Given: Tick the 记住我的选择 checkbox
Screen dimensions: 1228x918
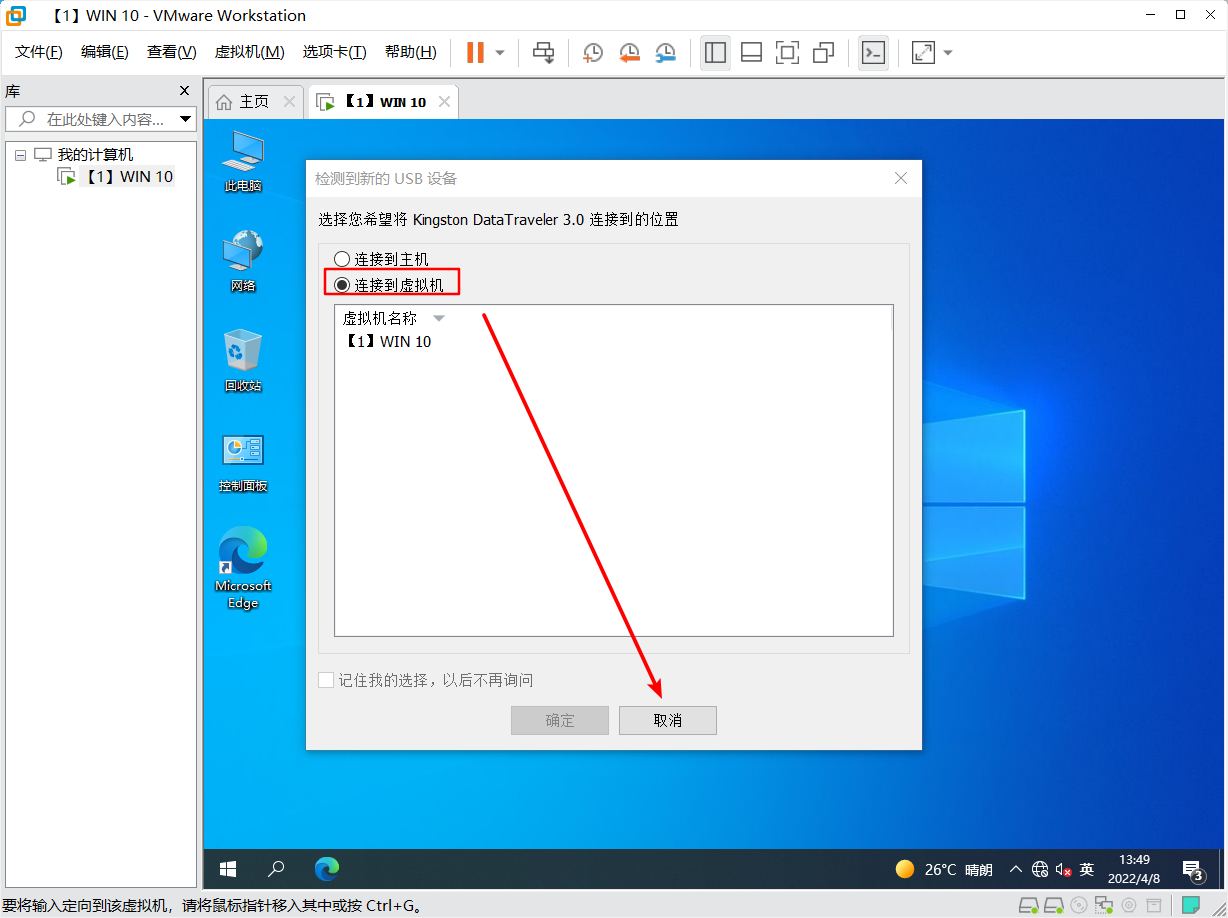Looking at the screenshot, I should tap(326, 680).
